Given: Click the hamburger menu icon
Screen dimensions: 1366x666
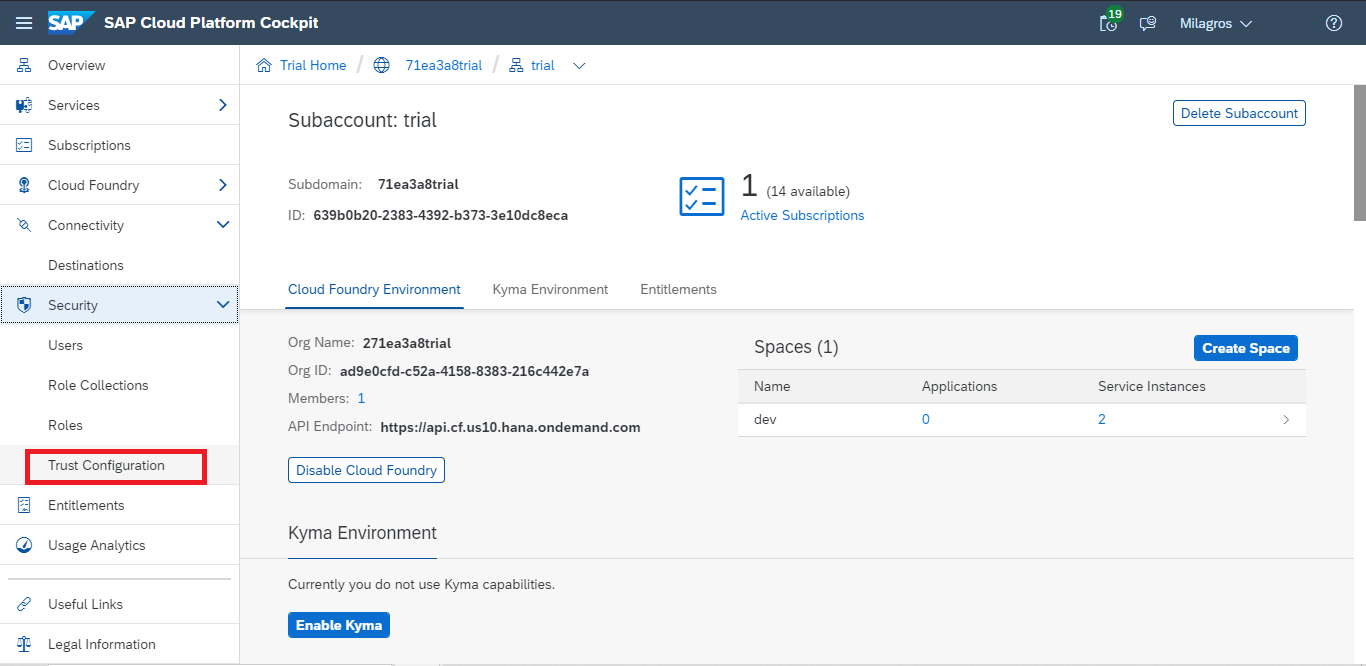Looking at the screenshot, I should [24, 23].
